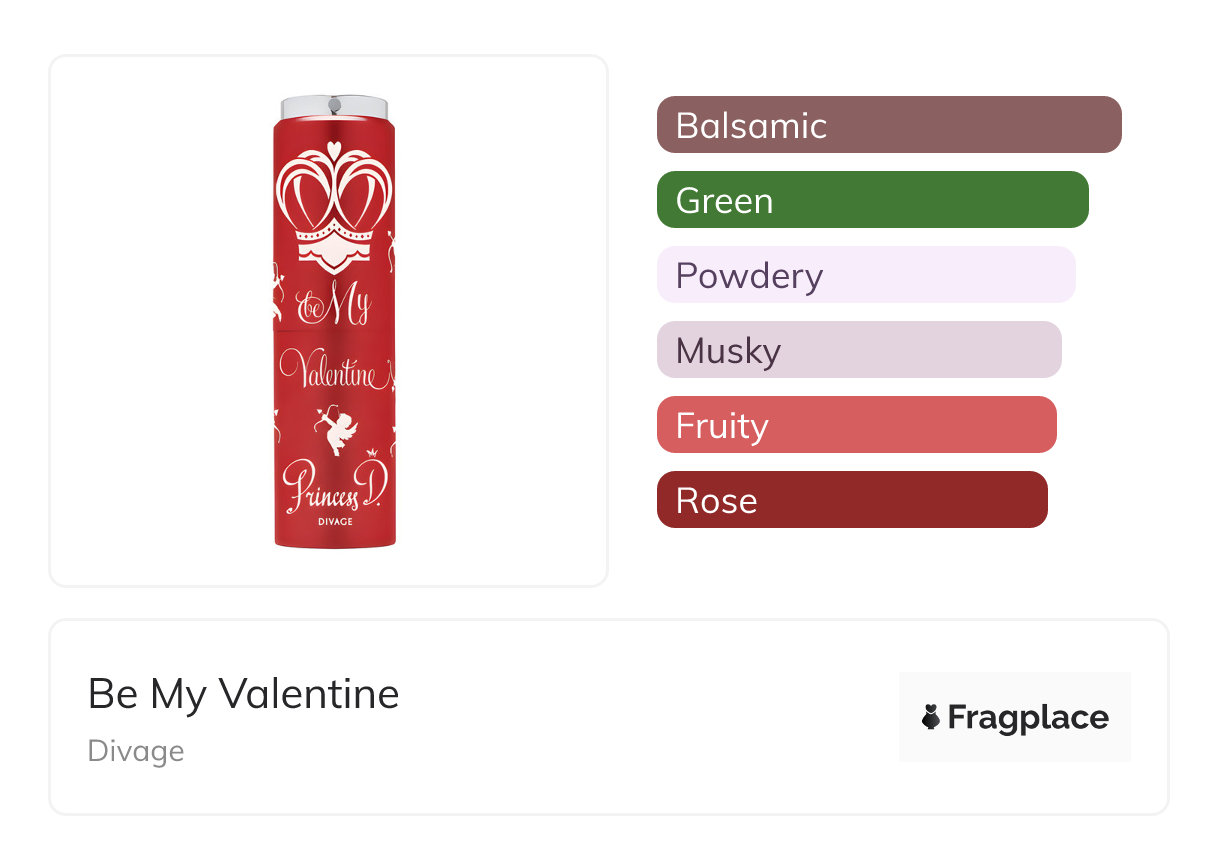The image size is (1218, 864).
Task: Select the Rose accord bar
Action: [x=851, y=500]
